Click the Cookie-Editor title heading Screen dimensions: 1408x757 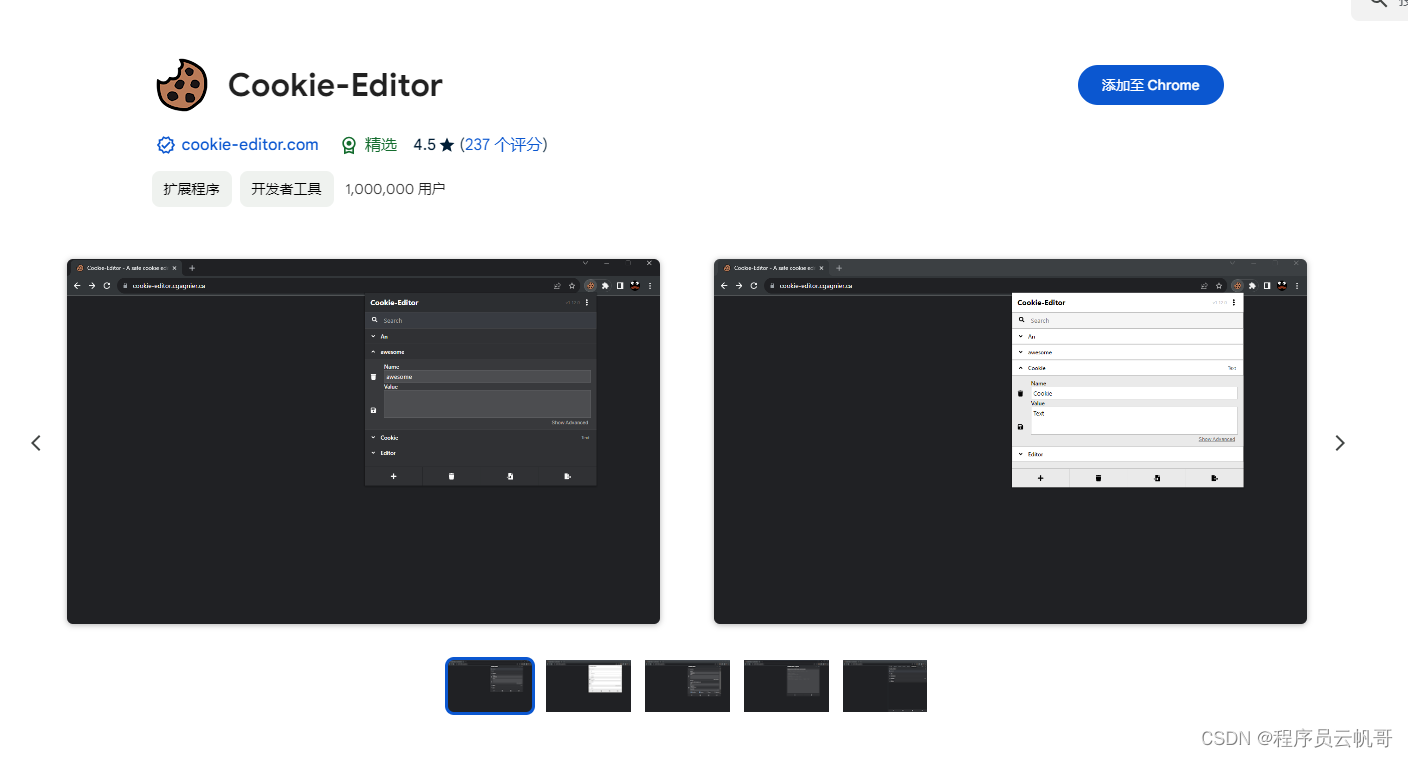point(335,85)
